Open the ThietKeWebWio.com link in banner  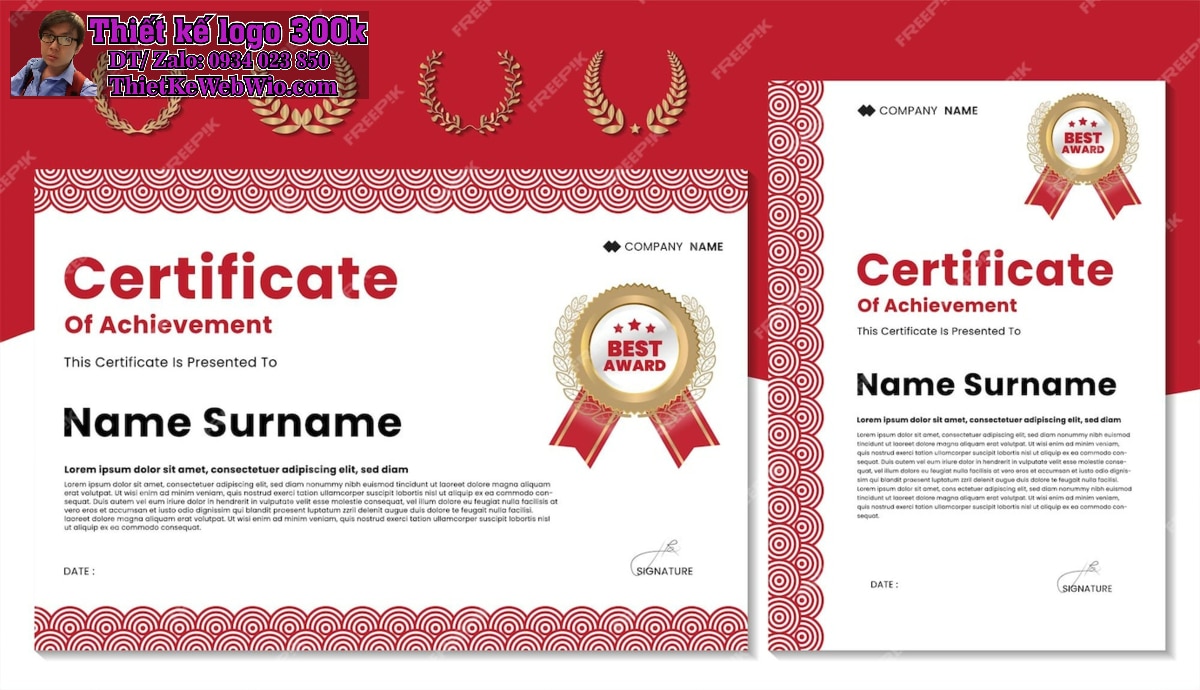[224, 87]
